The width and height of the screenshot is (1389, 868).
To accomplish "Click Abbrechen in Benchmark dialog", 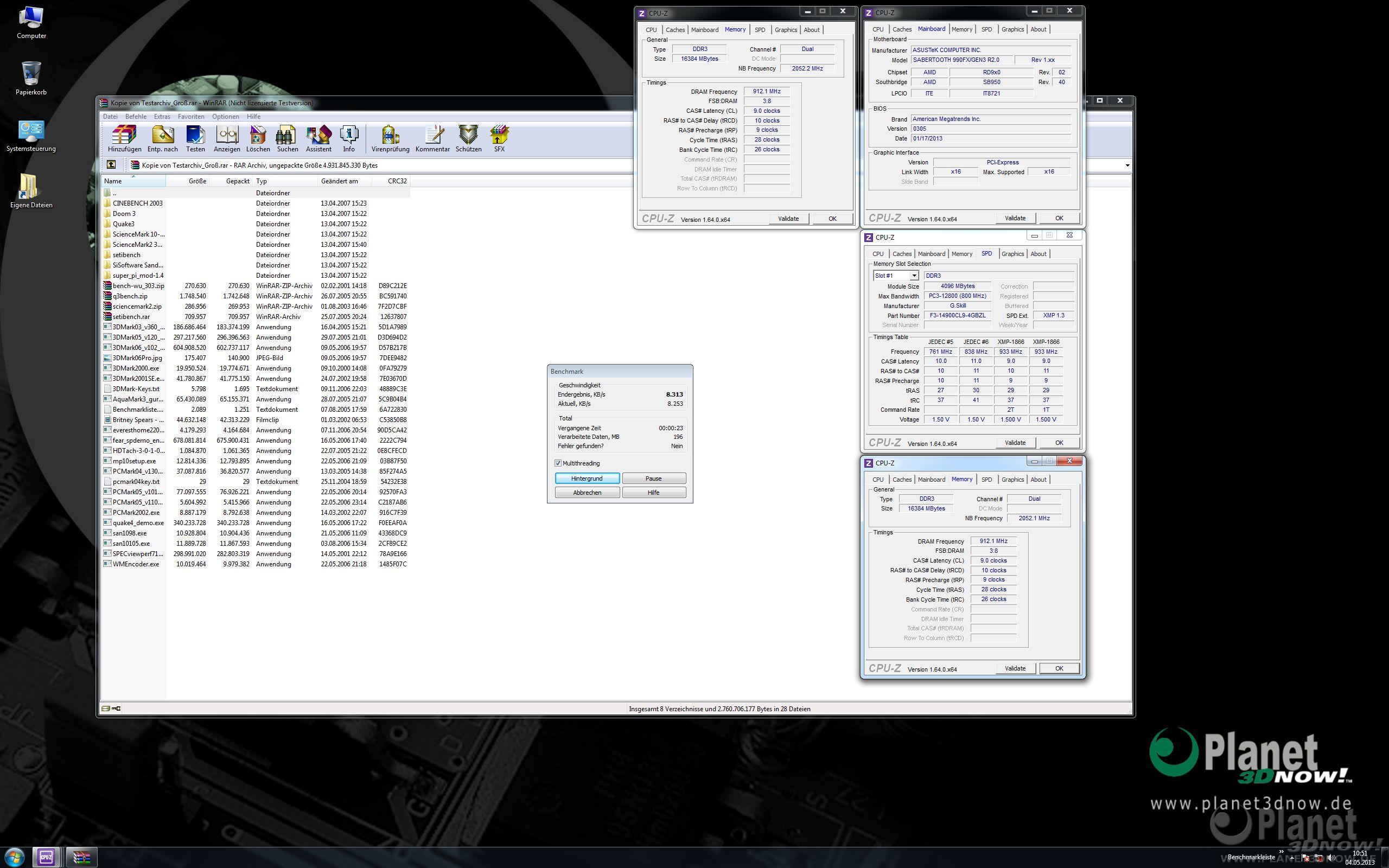I will point(587,493).
